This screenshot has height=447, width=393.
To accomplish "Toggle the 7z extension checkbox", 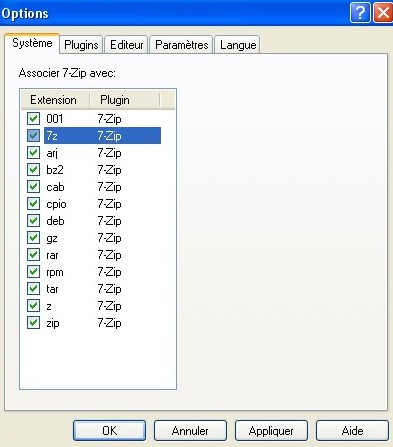I will pyautogui.click(x=33, y=136).
